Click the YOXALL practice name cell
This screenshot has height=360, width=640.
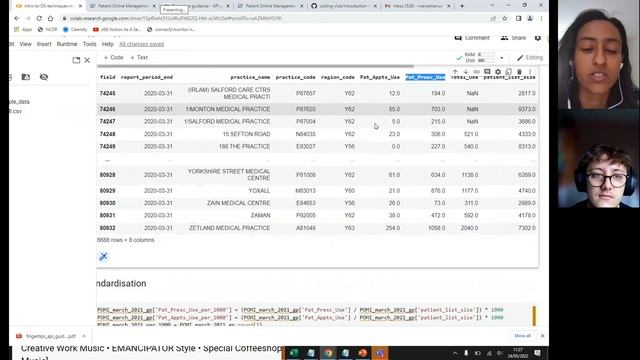259,191
